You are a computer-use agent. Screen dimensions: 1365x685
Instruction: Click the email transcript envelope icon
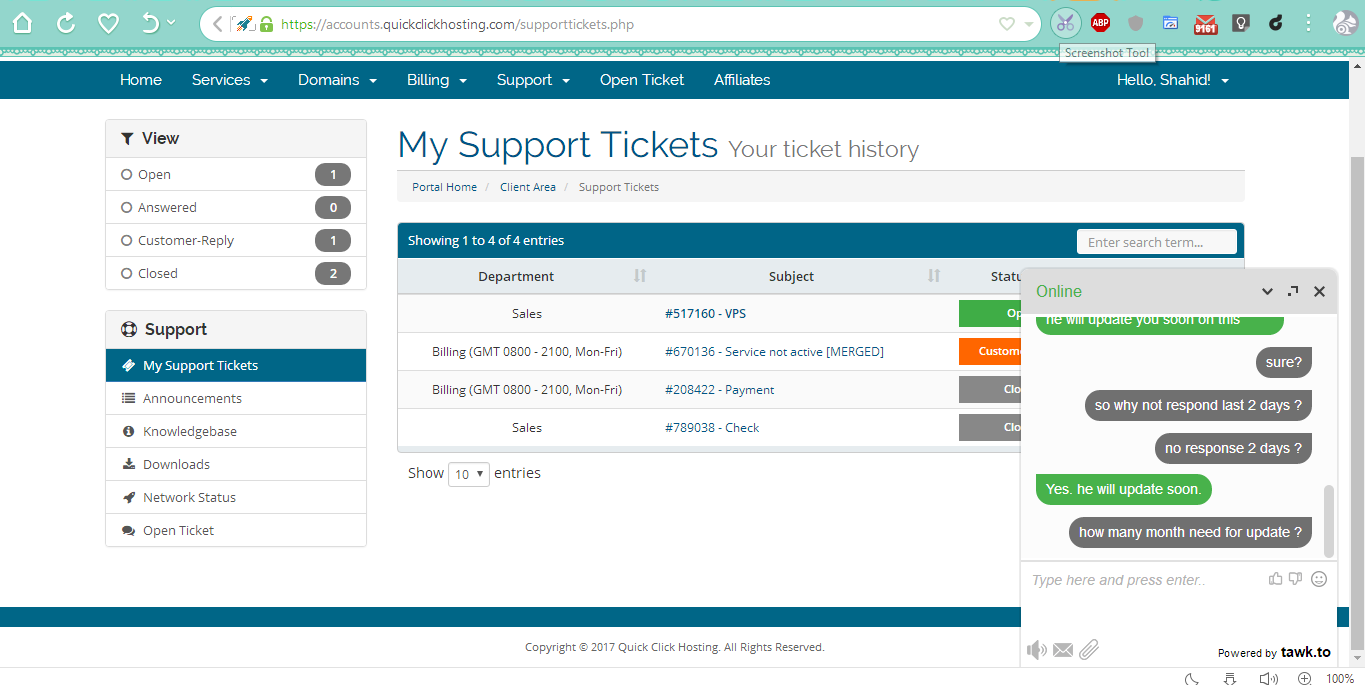(x=1063, y=651)
